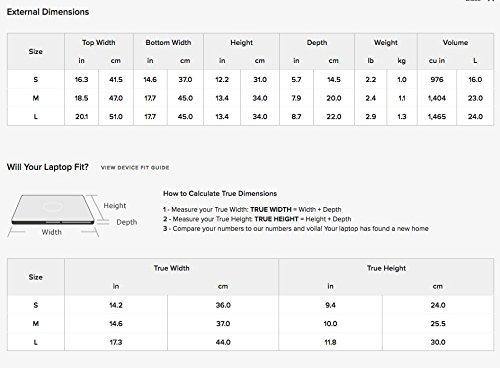Click the True Width table header
The width and height of the screenshot is (500, 368).
click(171, 268)
